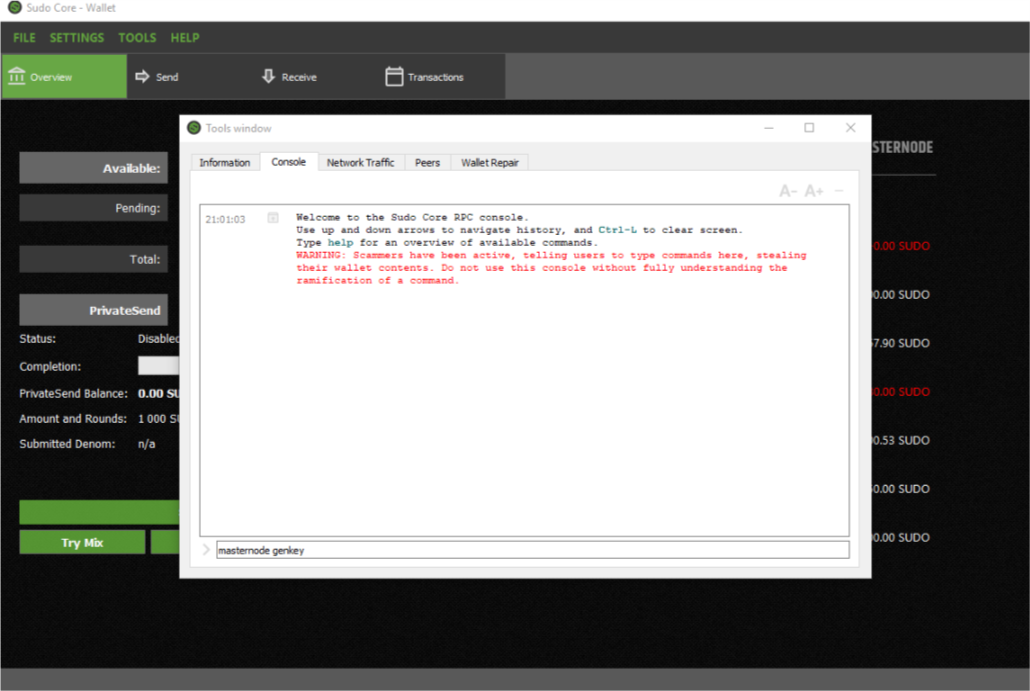The image size is (1030, 691).
Task: Click the Amount and Rounds label
Action: click(x=73, y=418)
